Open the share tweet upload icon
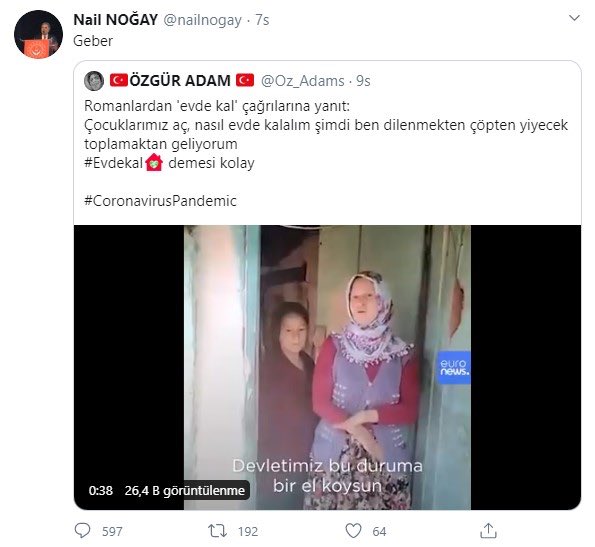The width and height of the screenshot is (595, 547). pos(488,530)
